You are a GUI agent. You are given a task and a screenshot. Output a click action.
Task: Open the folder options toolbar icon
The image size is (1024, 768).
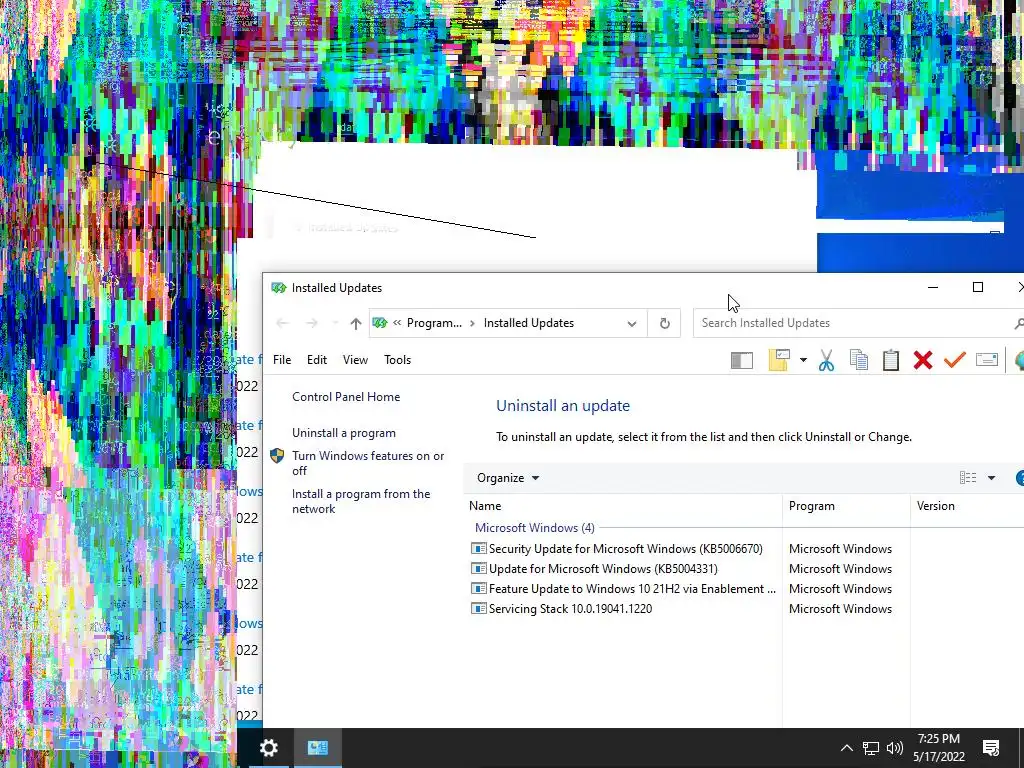779,360
